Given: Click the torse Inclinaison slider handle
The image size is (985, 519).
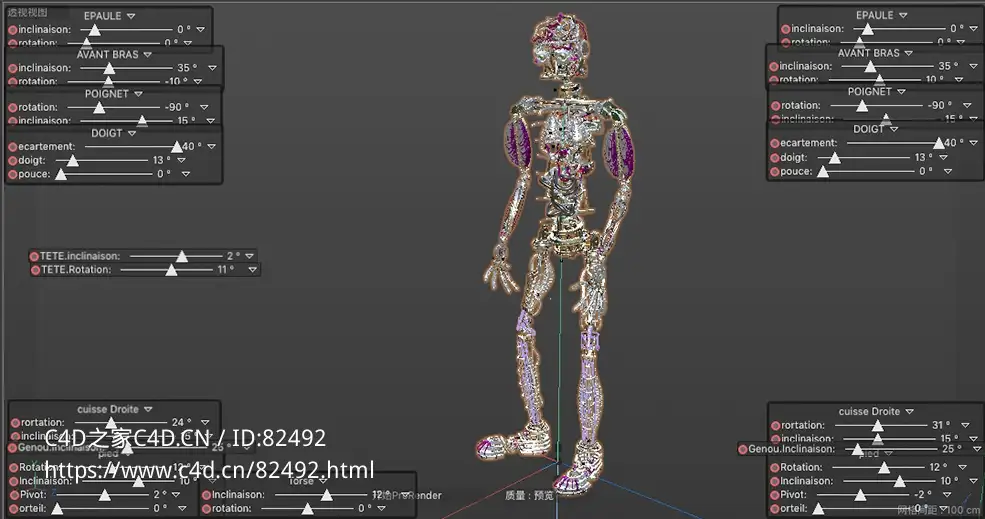Looking at the screenshot, I should (327, 495).
